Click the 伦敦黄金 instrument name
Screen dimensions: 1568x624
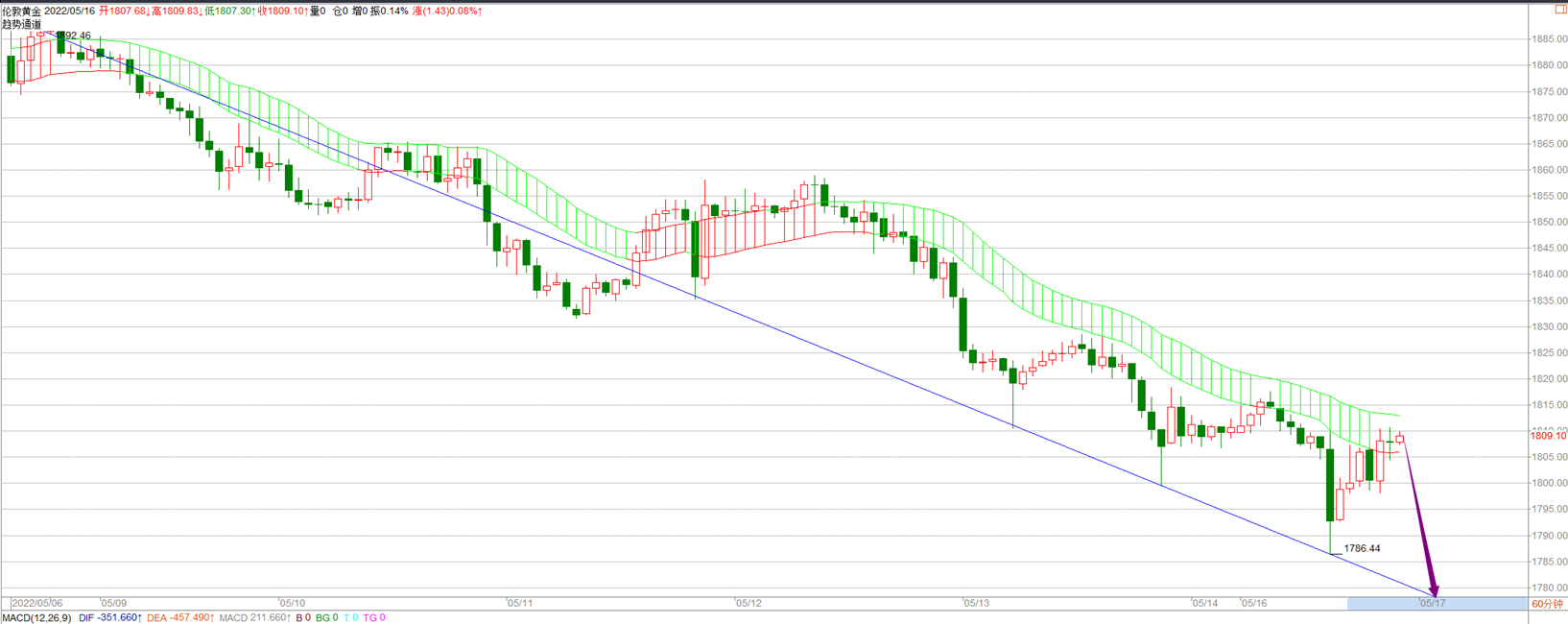pyautogui.click(x=21, y=11)
